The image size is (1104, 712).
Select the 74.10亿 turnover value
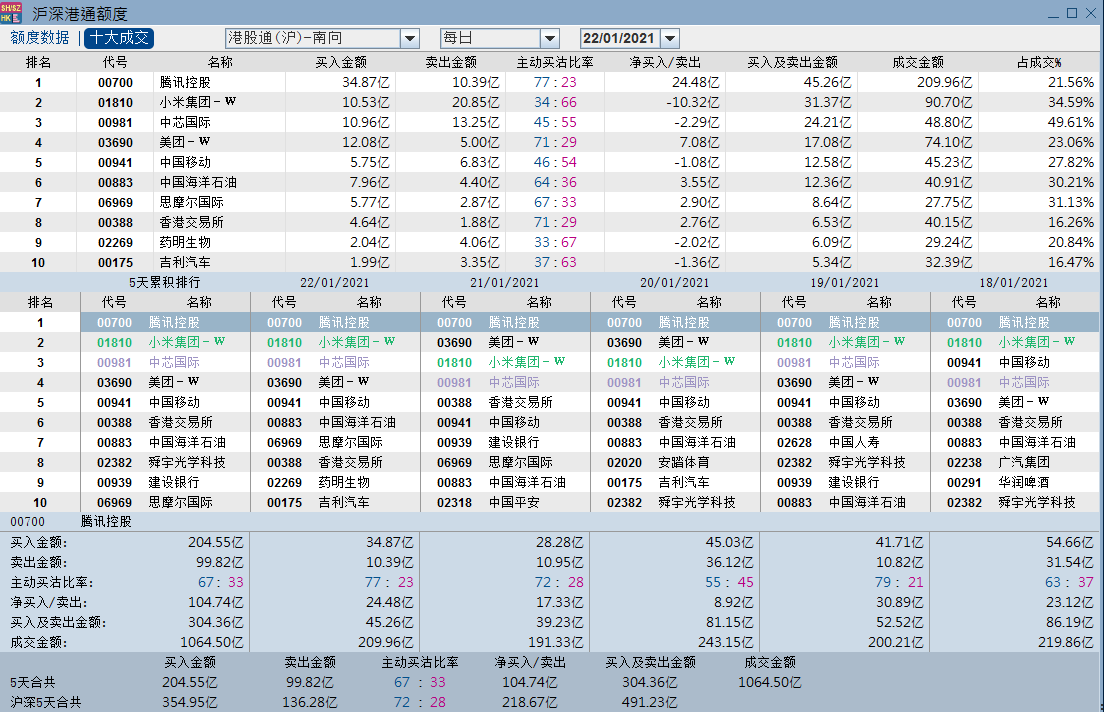(x=948, y=142)
